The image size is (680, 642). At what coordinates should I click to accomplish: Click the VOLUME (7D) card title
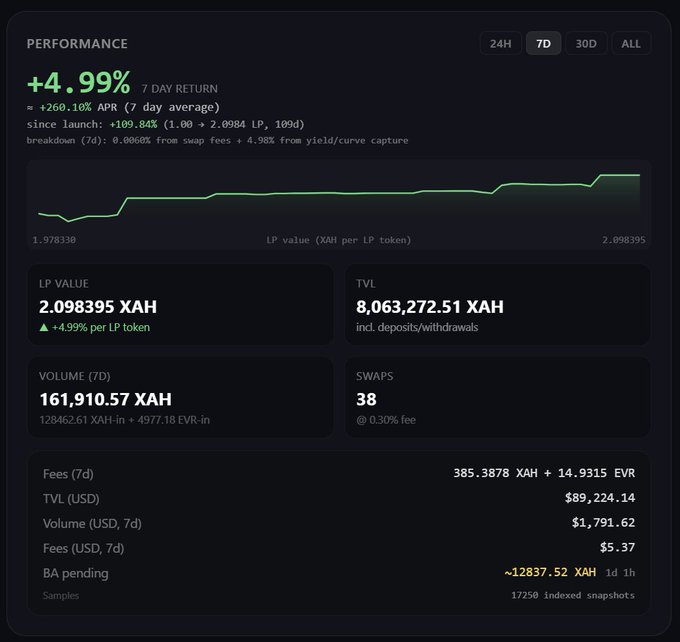[75, 376]
